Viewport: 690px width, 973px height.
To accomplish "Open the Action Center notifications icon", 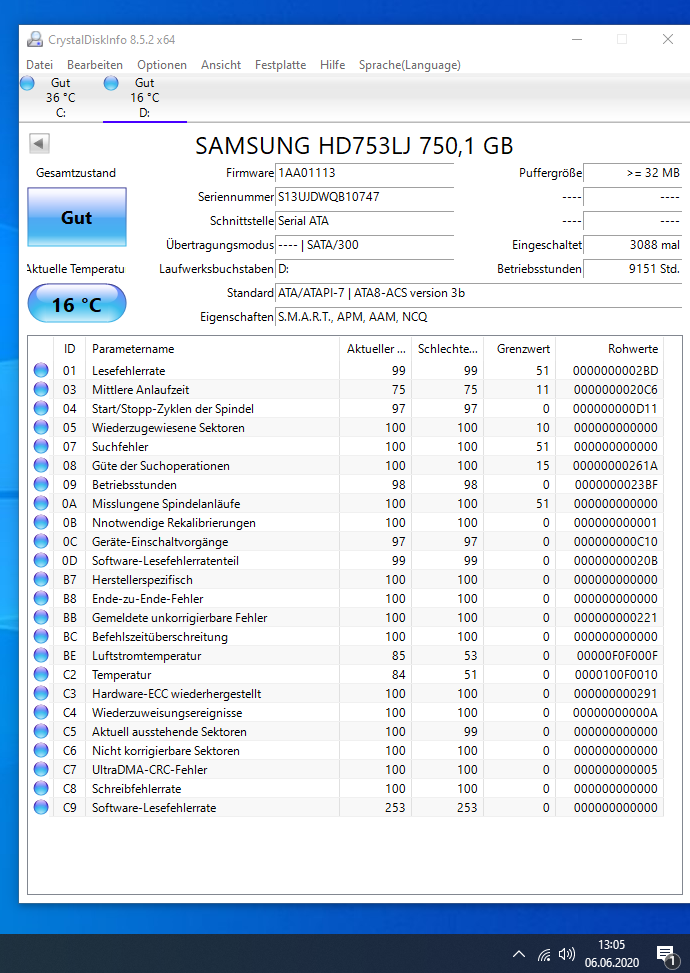I will click(x=666, y=955).
